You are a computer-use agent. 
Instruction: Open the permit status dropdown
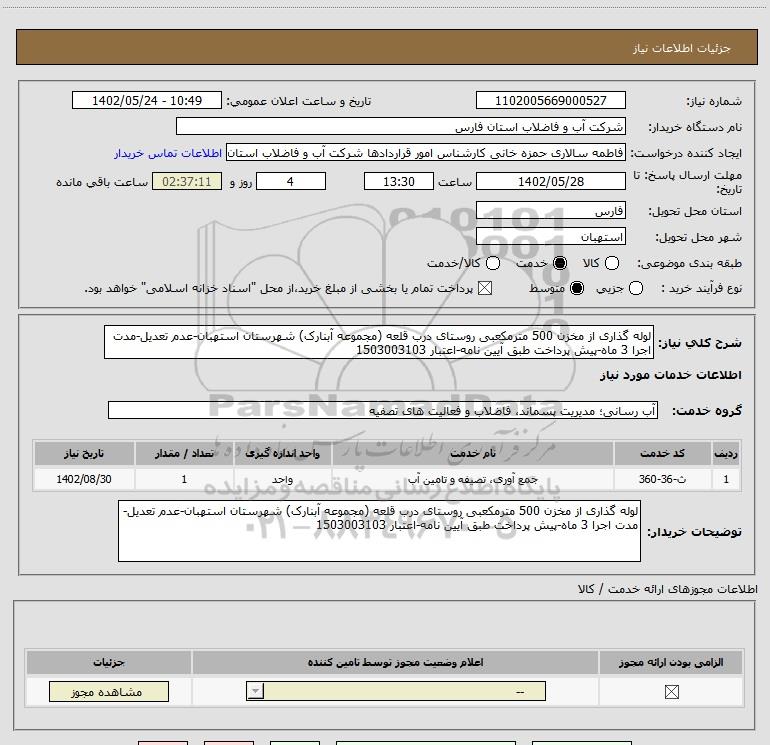396,691
